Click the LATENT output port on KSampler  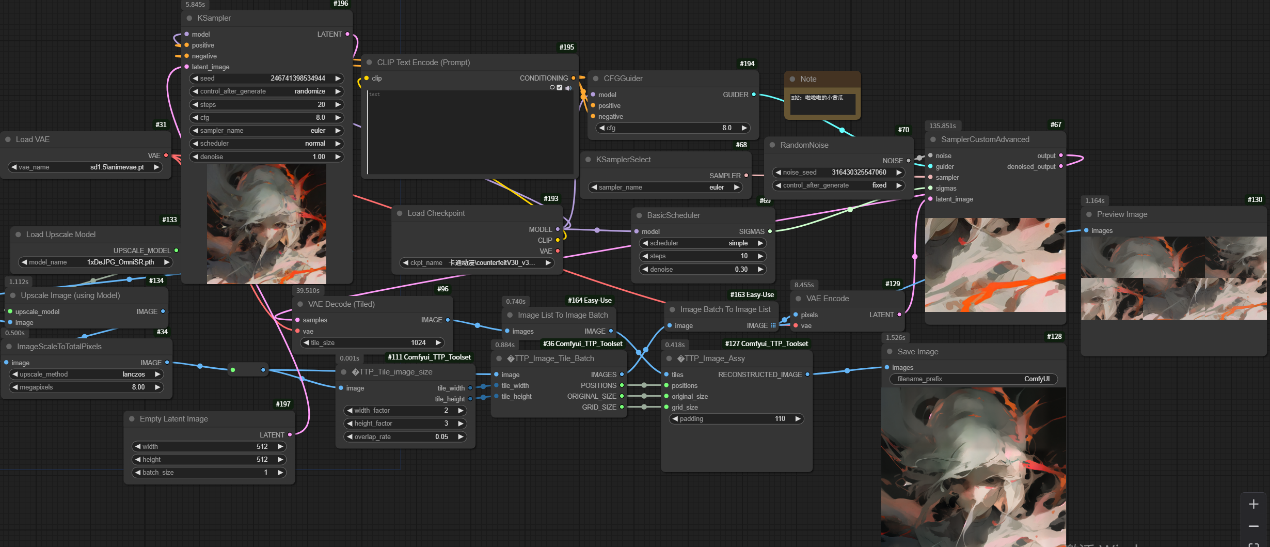(x=347, y=34)
